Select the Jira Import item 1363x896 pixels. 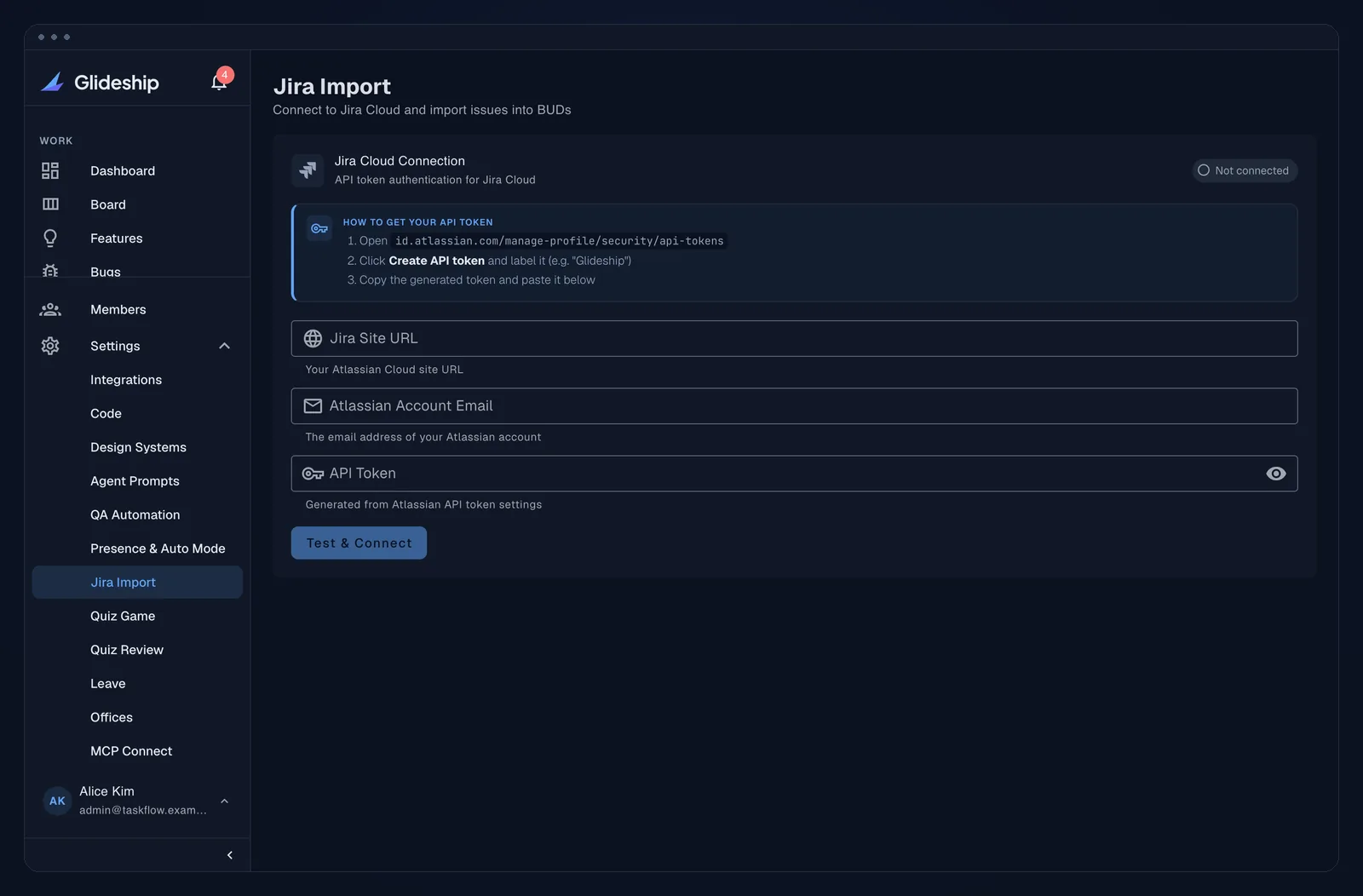pos(137,583)
